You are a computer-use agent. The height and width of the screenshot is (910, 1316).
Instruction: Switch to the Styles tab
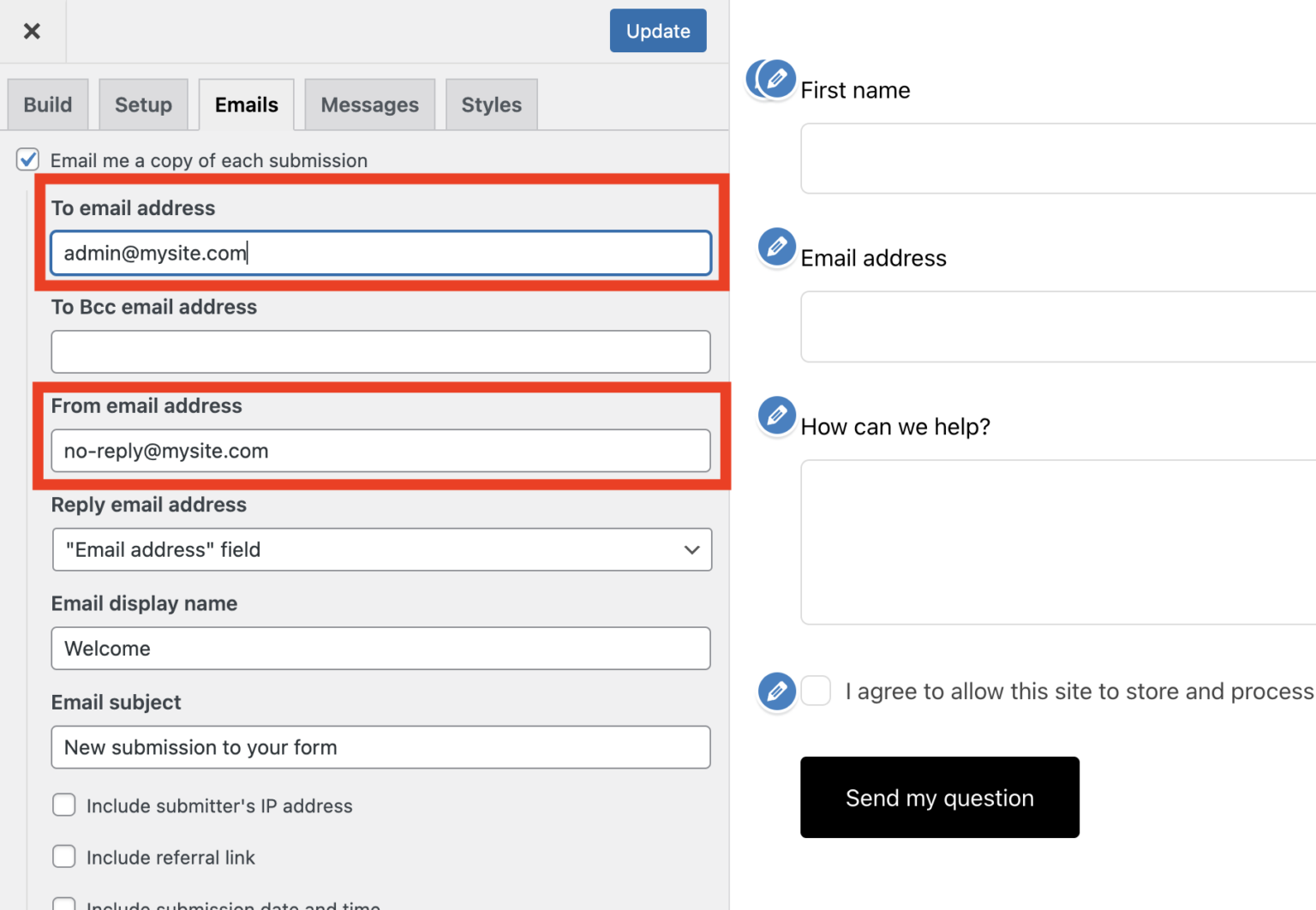click(491, 104)
